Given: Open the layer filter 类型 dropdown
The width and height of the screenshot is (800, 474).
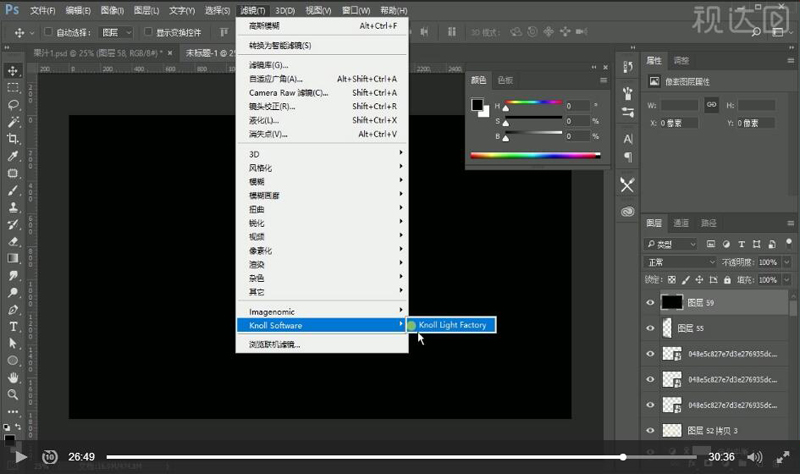Looking at the screenshot, I should (x=670, y=244).
